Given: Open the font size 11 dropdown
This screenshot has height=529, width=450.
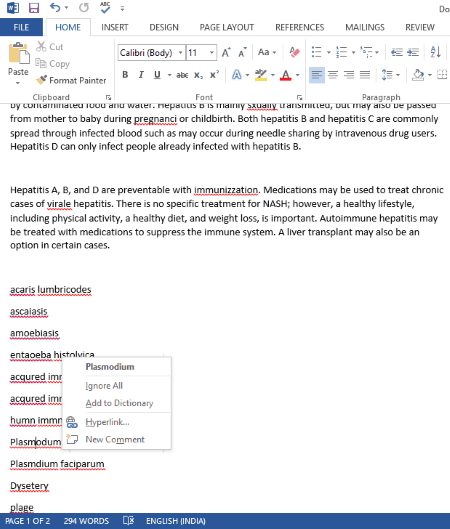Looking at the screenshot, I should tap(212, 53).
